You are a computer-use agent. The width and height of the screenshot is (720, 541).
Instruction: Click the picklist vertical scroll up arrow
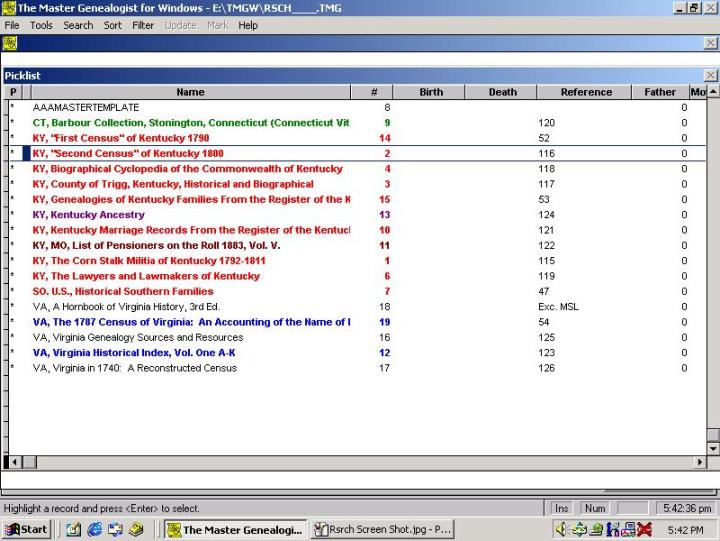(x=713, y=91)
